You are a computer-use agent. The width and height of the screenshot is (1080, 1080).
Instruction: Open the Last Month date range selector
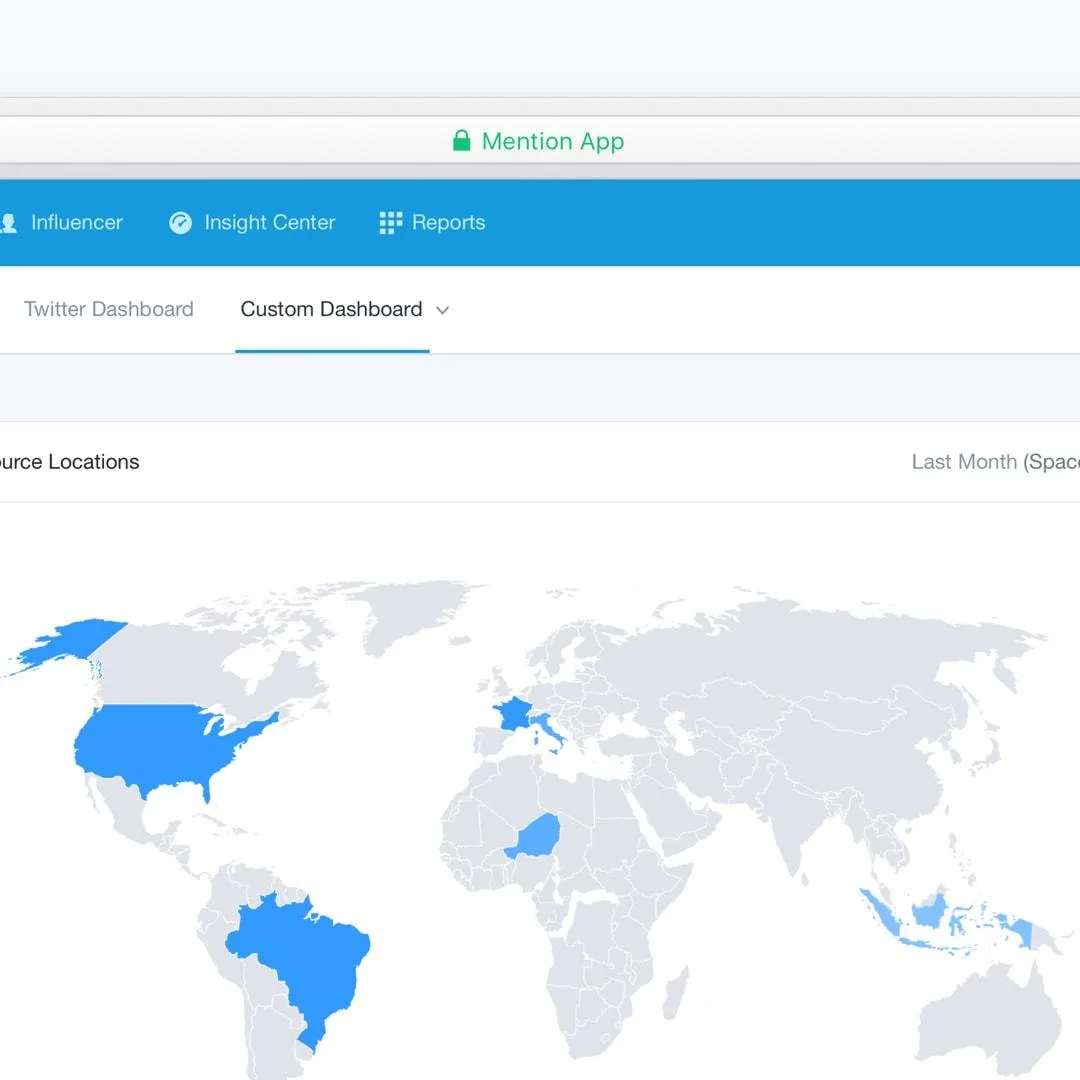tap(995, 461)
